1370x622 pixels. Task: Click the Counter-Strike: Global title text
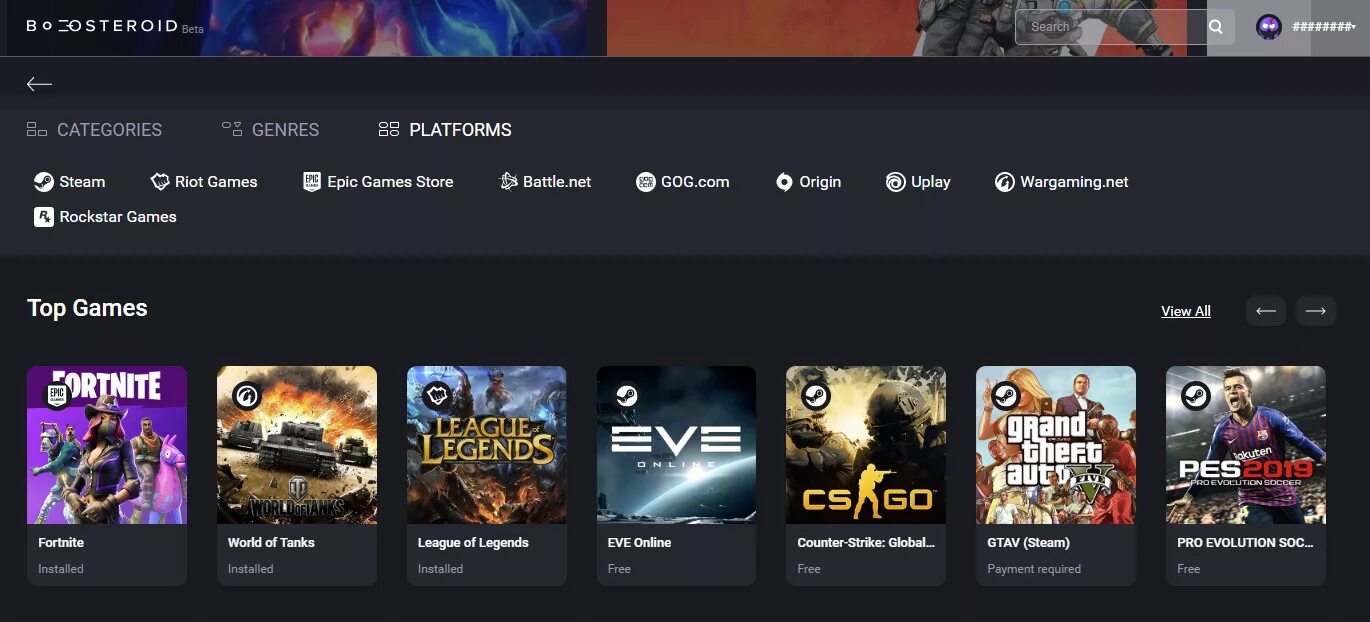point(866,543)
